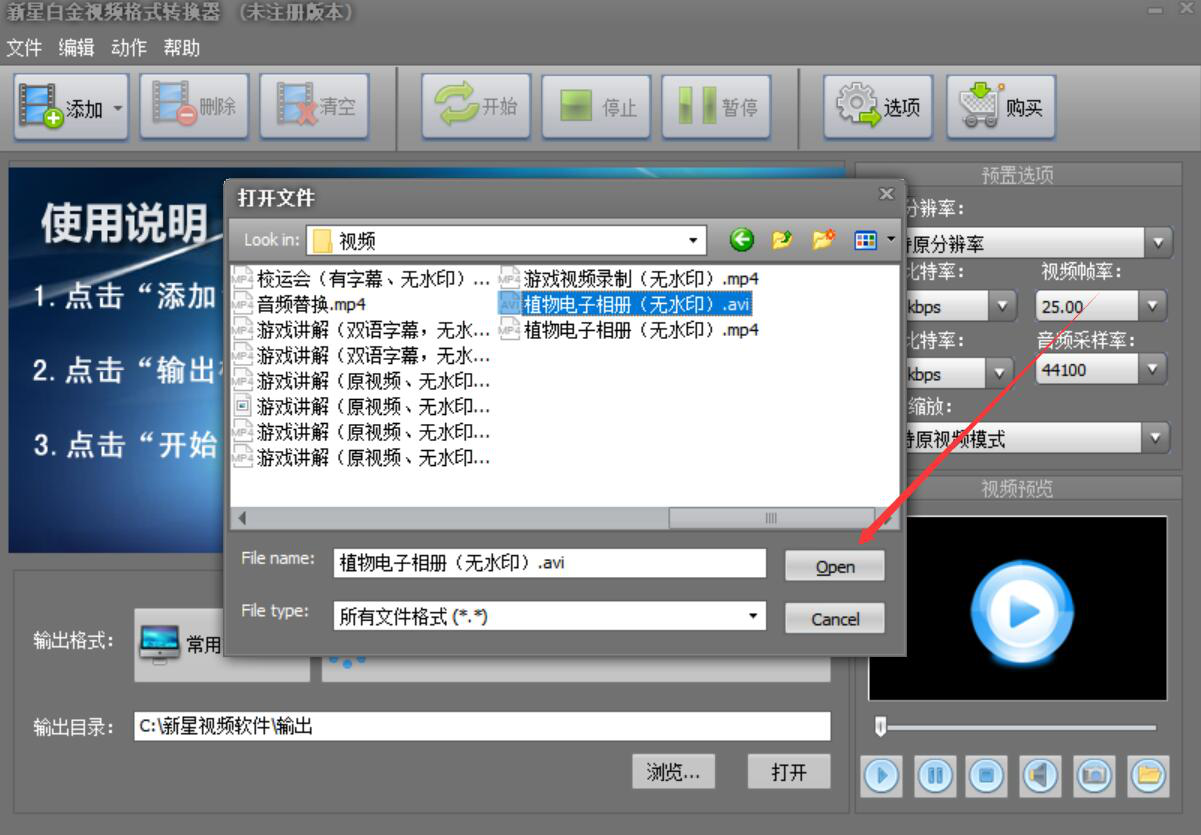Open the 音频采样率 44100 dropdown
The image size is (1201, 835).
(x=1153, y=369)
